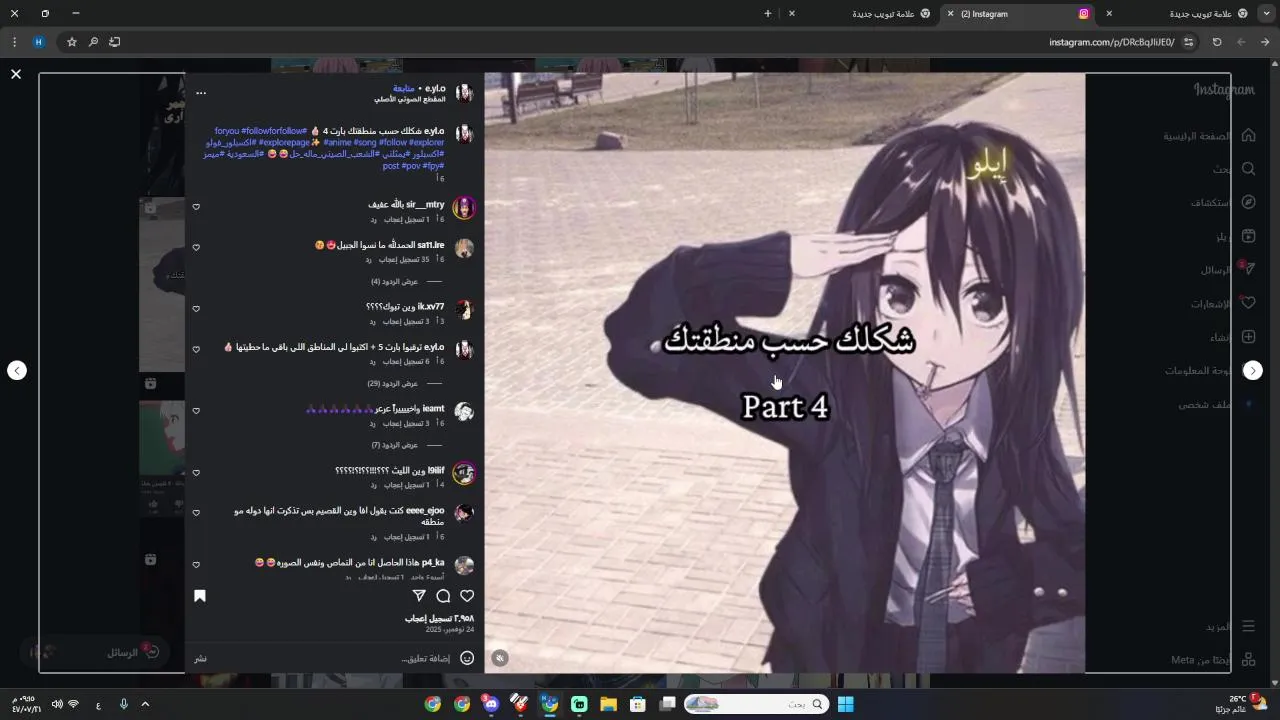Bookmark this page with the star icon
Screen dimensions: 1280x720
(72, 42)
